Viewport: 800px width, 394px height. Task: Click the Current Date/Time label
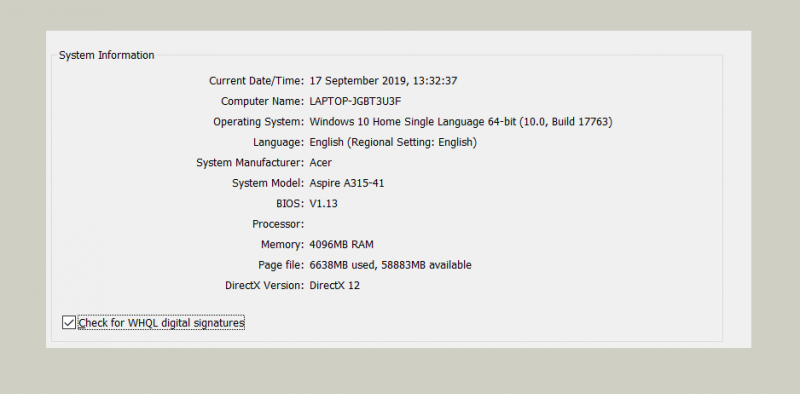[257, 81]
